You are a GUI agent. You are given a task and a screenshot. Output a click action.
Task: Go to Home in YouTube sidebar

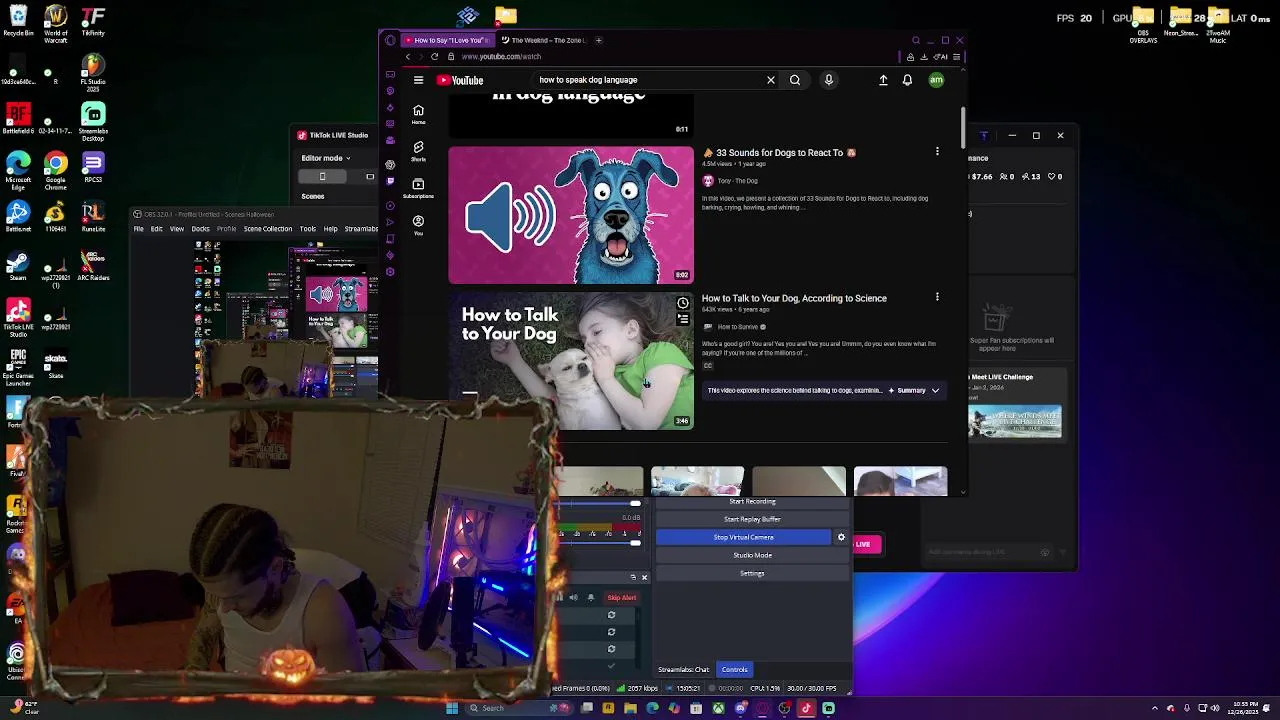tap(418, 114)
